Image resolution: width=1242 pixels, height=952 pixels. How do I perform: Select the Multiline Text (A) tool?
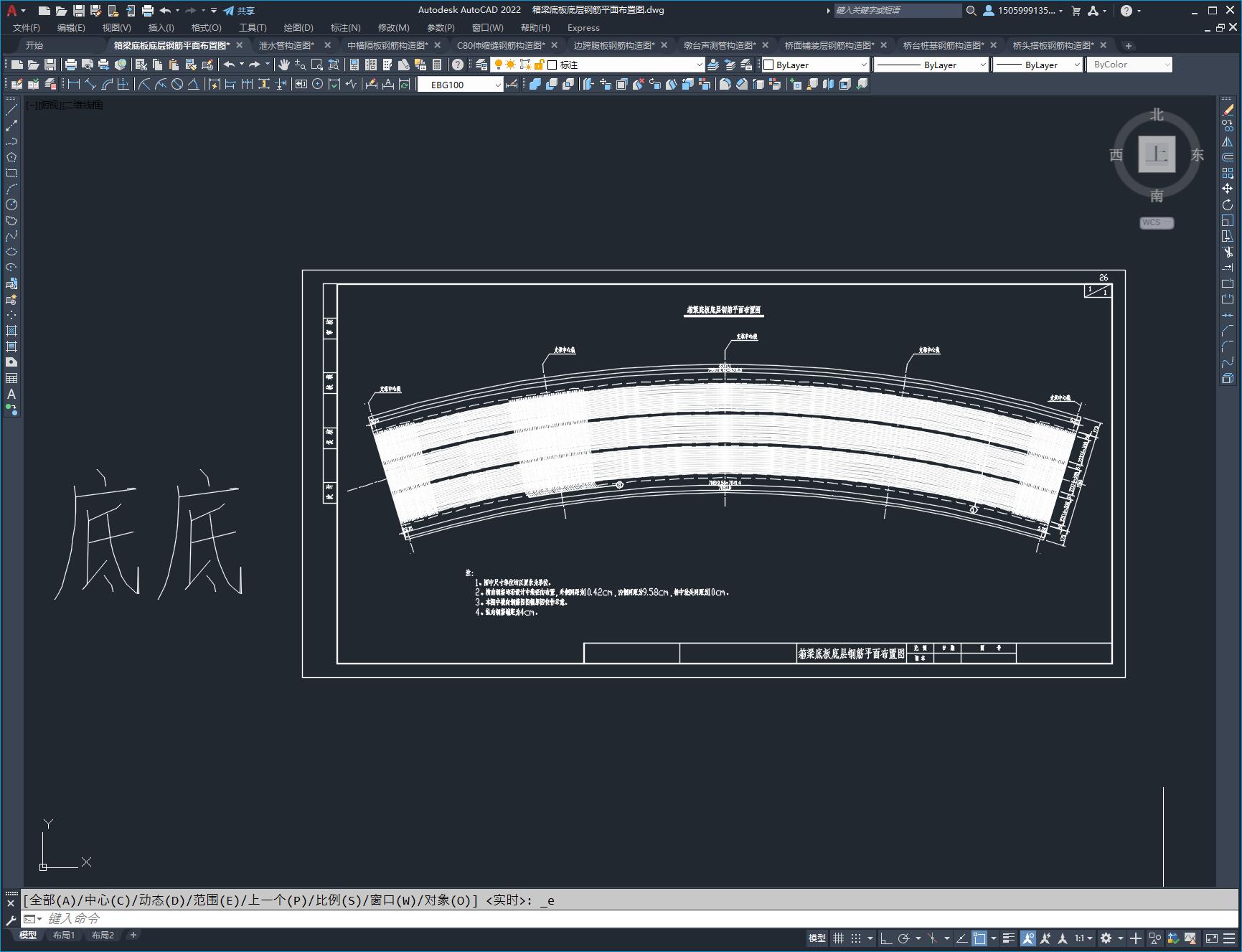11,394
